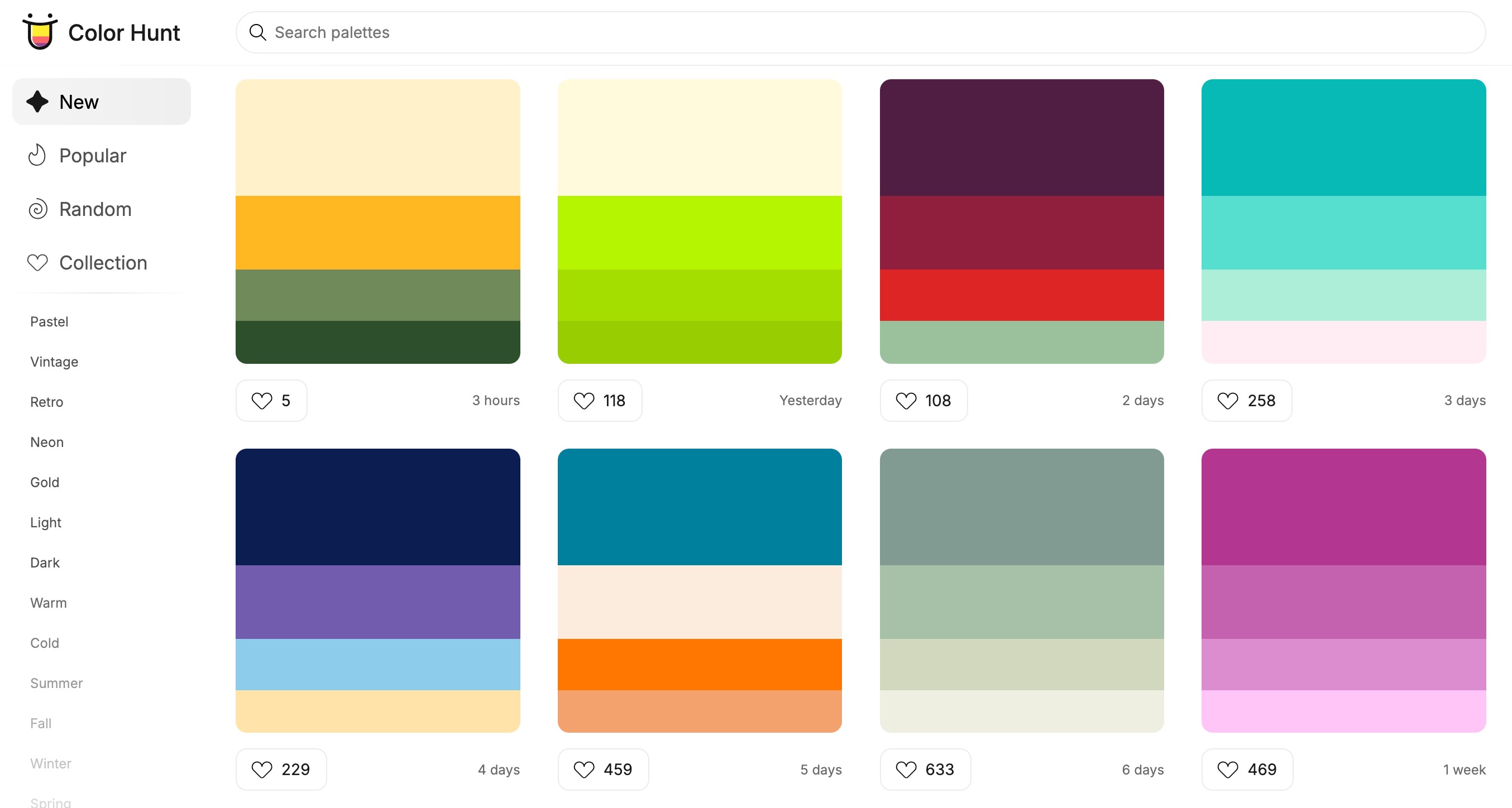The image size is (1512, 808).
Task: Click the '2 days' timestamp
Action: [x=1143, y=400]
